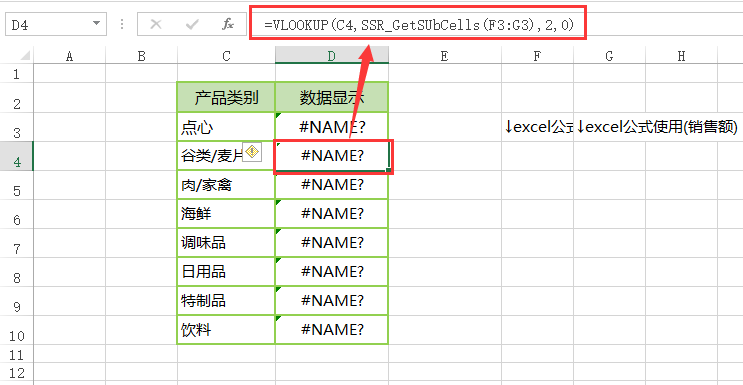Select column F header
Image resolution: width=743 pixels, height=385 pixels.
pos(537,56)
